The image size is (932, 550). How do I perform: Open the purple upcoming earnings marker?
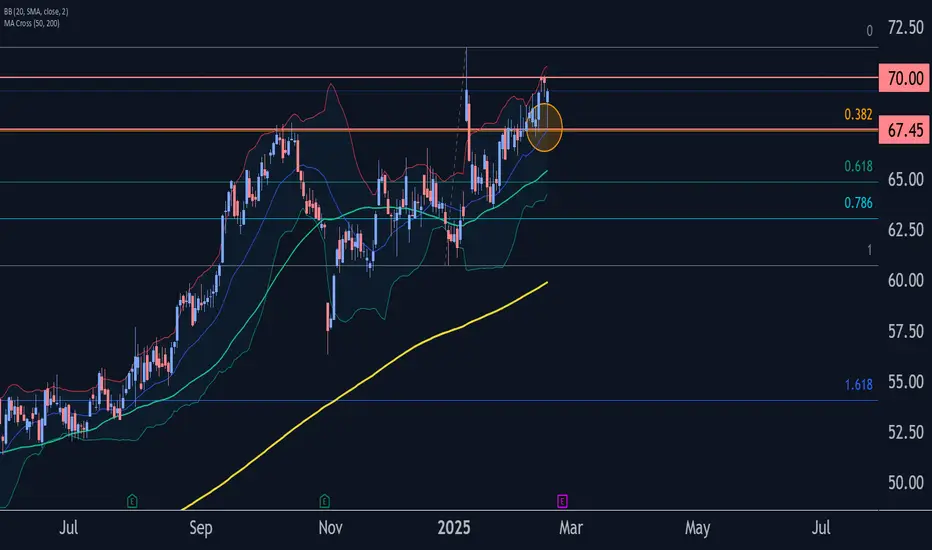click(562, 501)
